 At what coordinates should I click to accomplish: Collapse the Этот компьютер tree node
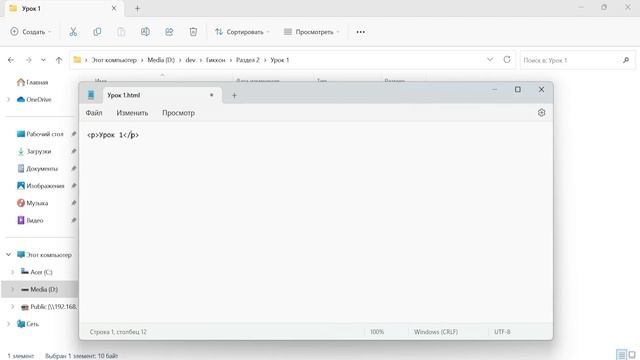tap(8, 255)
